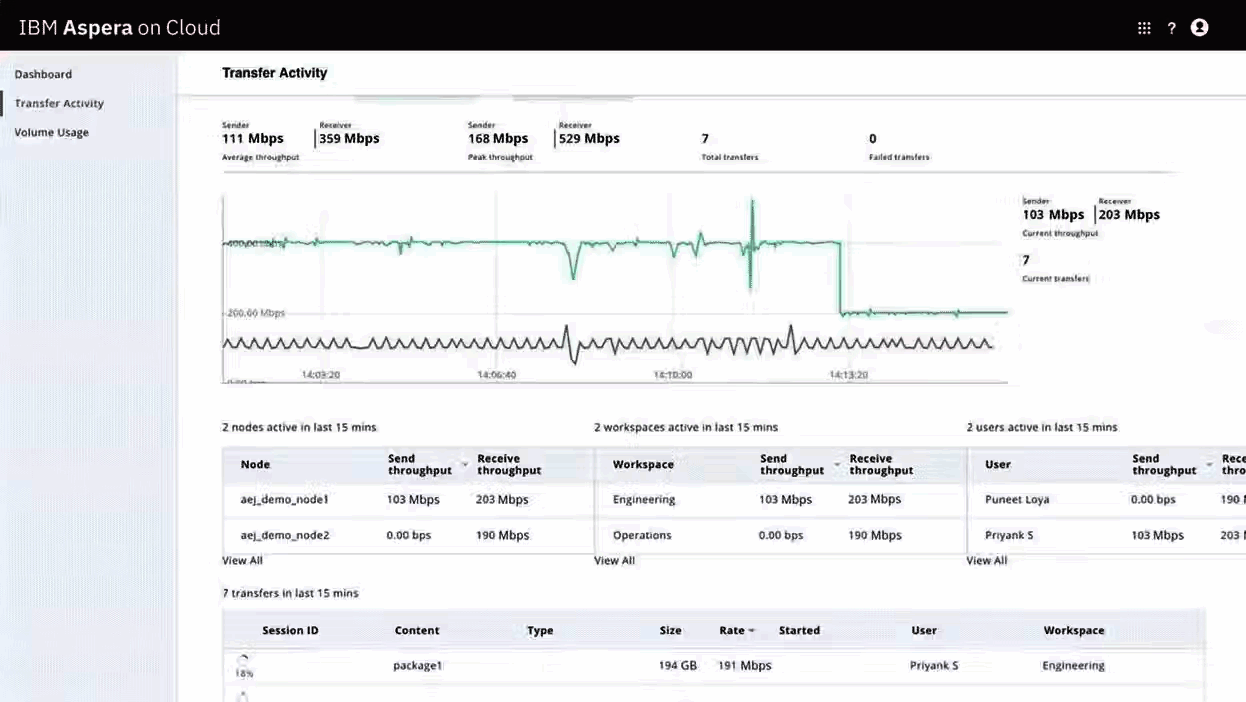Go to Dashboard in the sidebar

43,74
